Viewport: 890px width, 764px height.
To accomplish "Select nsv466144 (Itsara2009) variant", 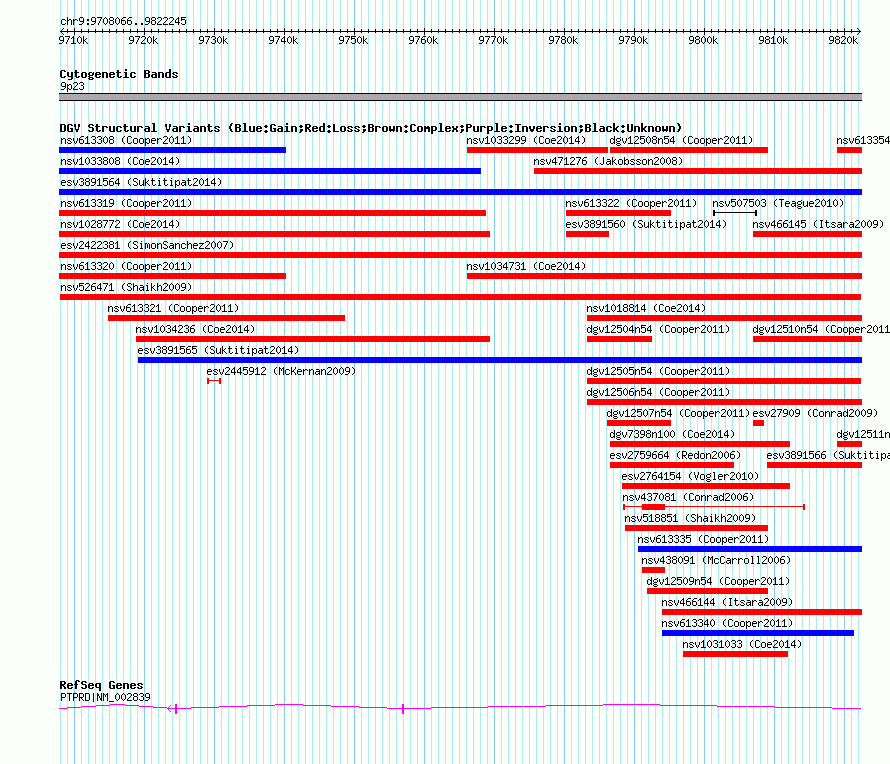I will pos(727,602).
